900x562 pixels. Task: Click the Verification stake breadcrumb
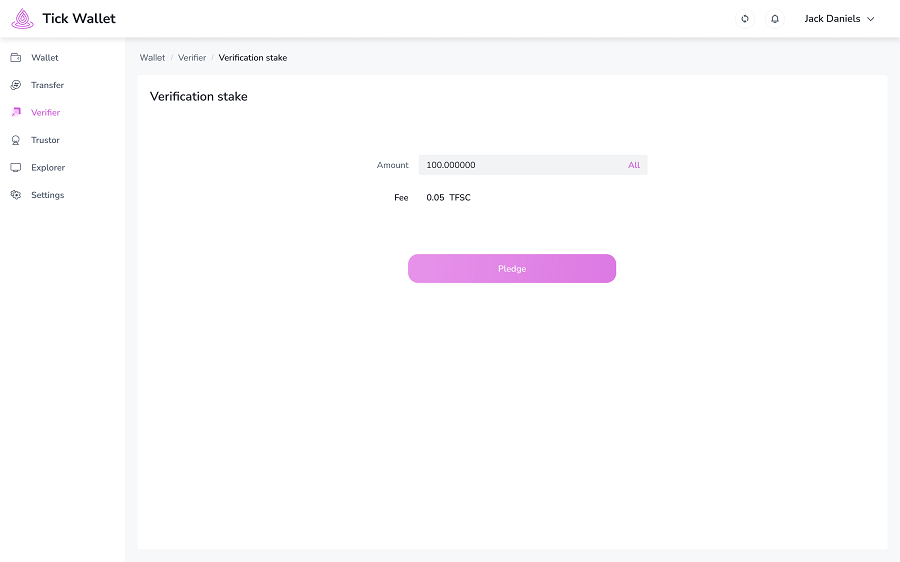[253, 57]
